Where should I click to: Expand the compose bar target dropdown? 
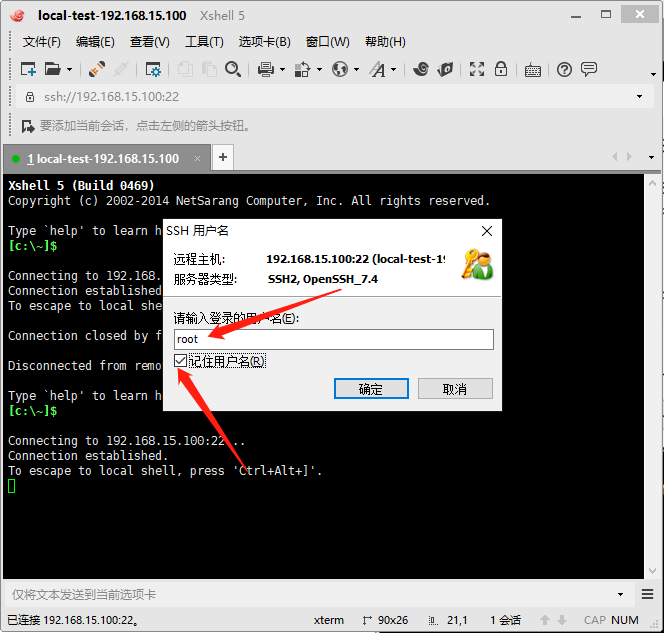(x=620, y=594)
